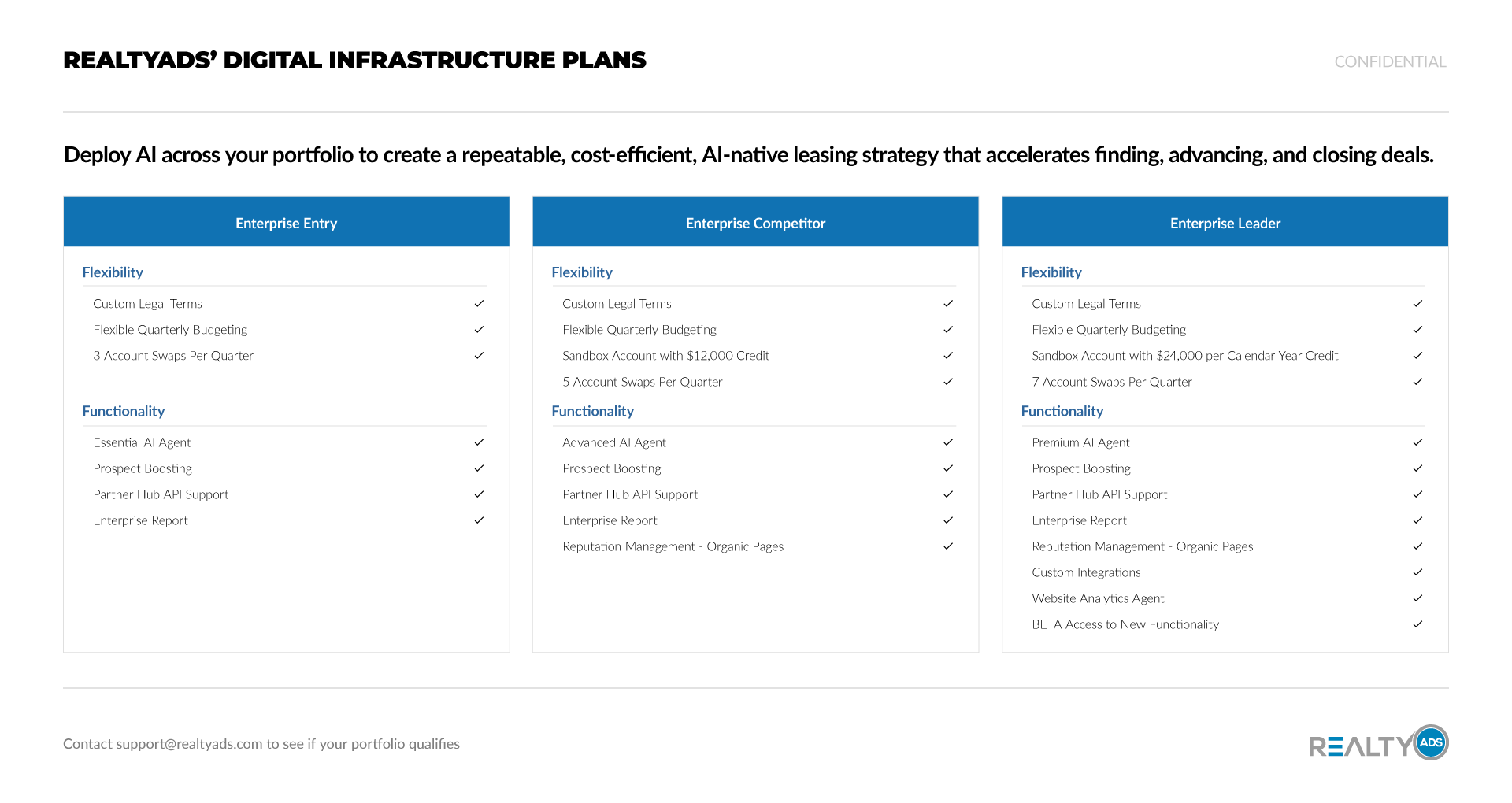Screen dimensions: 1512x803
Task: Click checkmark beside 5 Account Swaps Per Quarter
Action: (948, 382)
